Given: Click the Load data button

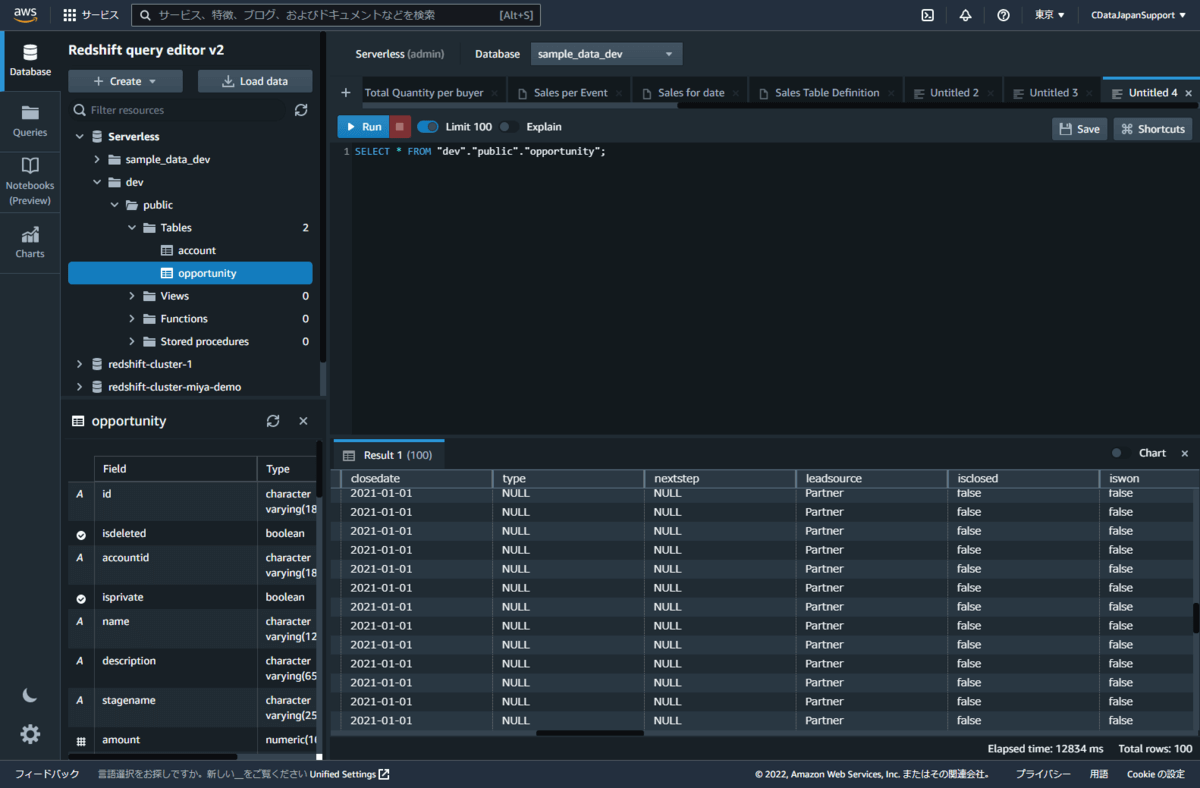Looking at the screenshot, I should pos(255,81).
